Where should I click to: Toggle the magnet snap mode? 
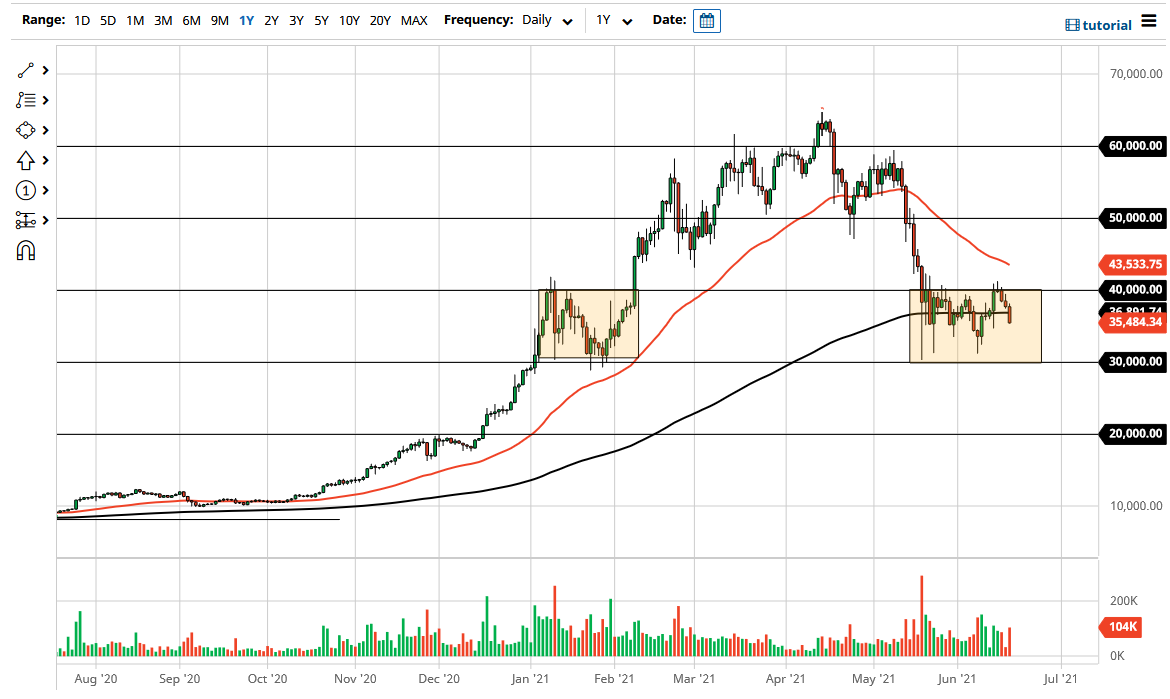25,250
